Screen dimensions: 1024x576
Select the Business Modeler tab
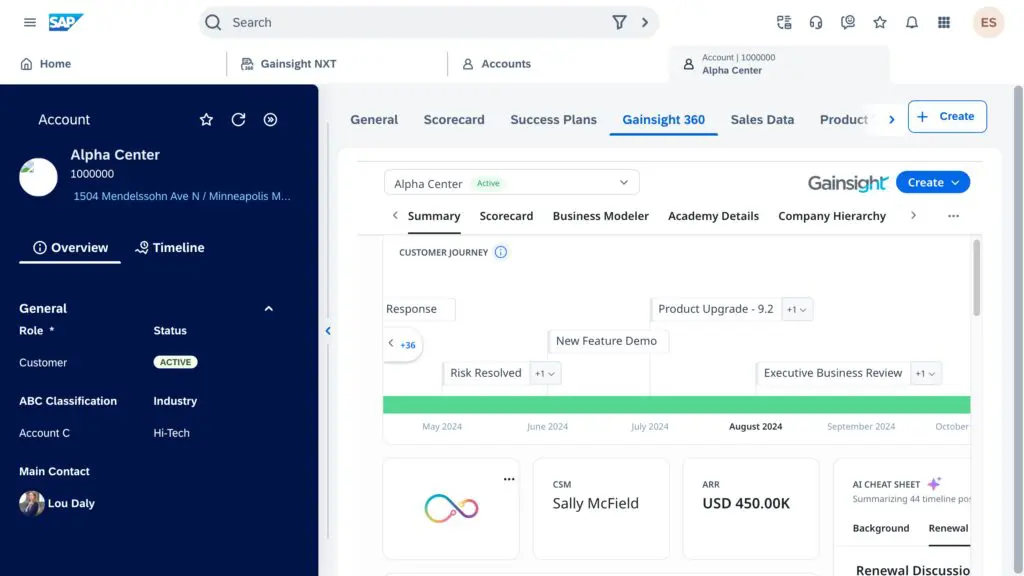click(x=600, y=216)
